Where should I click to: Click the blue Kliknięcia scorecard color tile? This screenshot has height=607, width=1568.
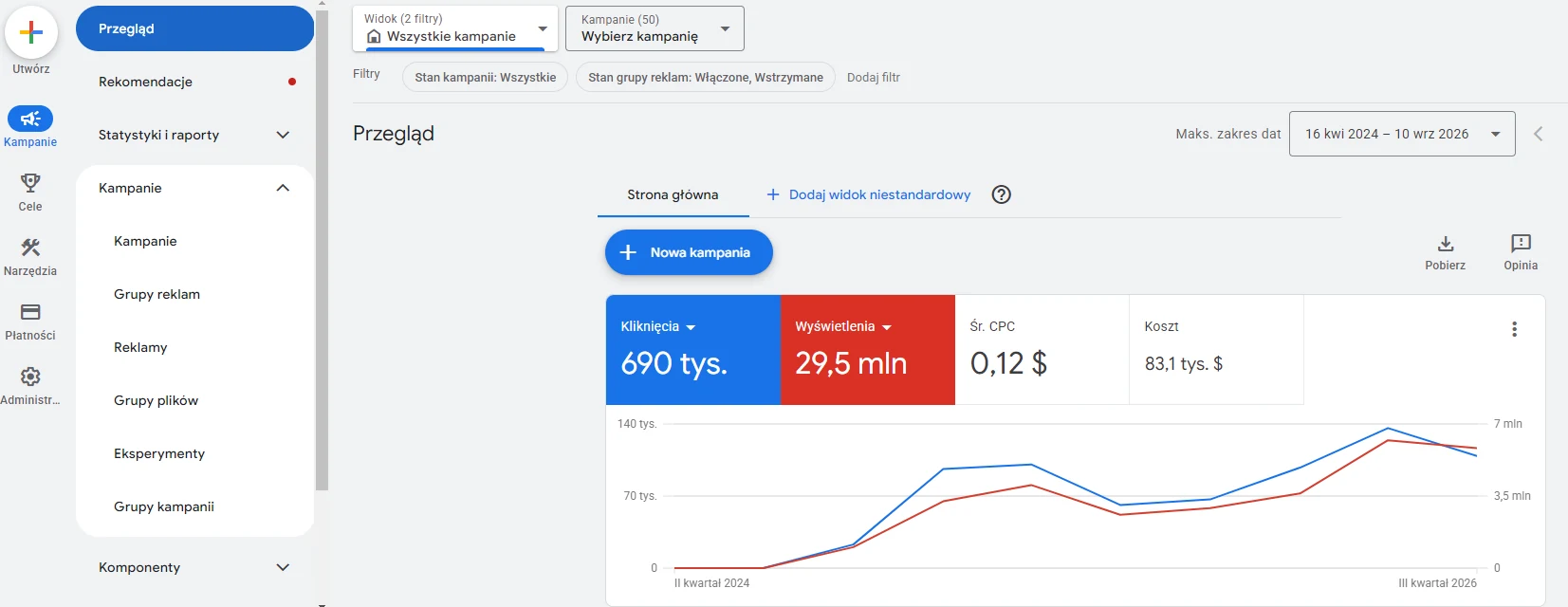(692, 350)
